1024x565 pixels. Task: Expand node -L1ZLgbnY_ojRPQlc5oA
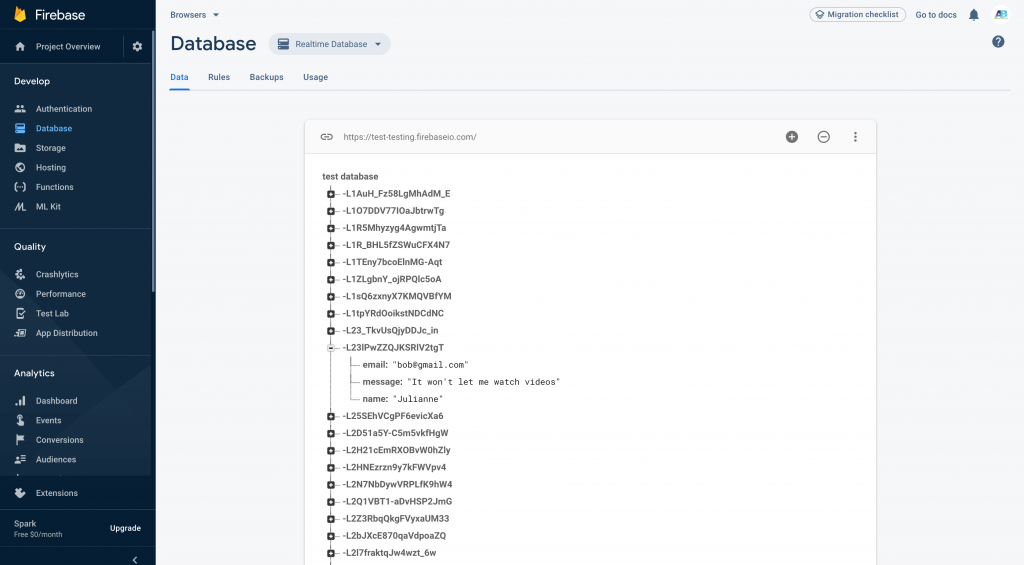[331, 280]
